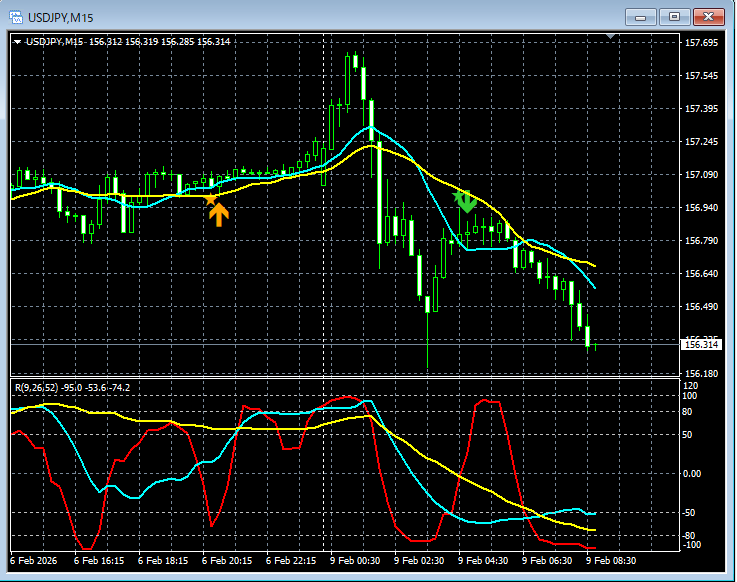The image size is (737, 582).
Task: Click the 6 Feb 20:15 time axis label
Action: 227,561
